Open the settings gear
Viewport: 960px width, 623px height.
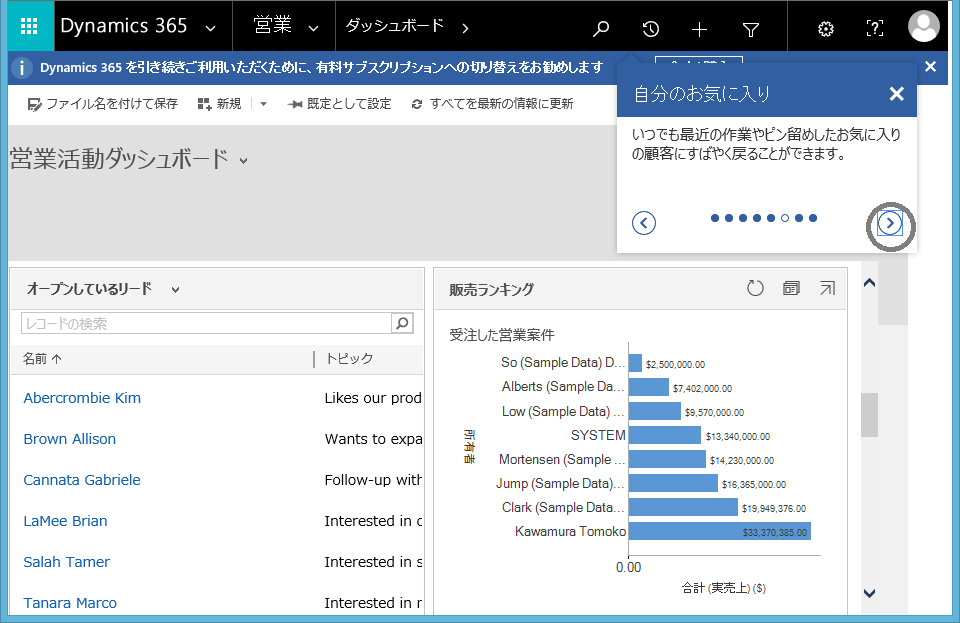point(826,28)
